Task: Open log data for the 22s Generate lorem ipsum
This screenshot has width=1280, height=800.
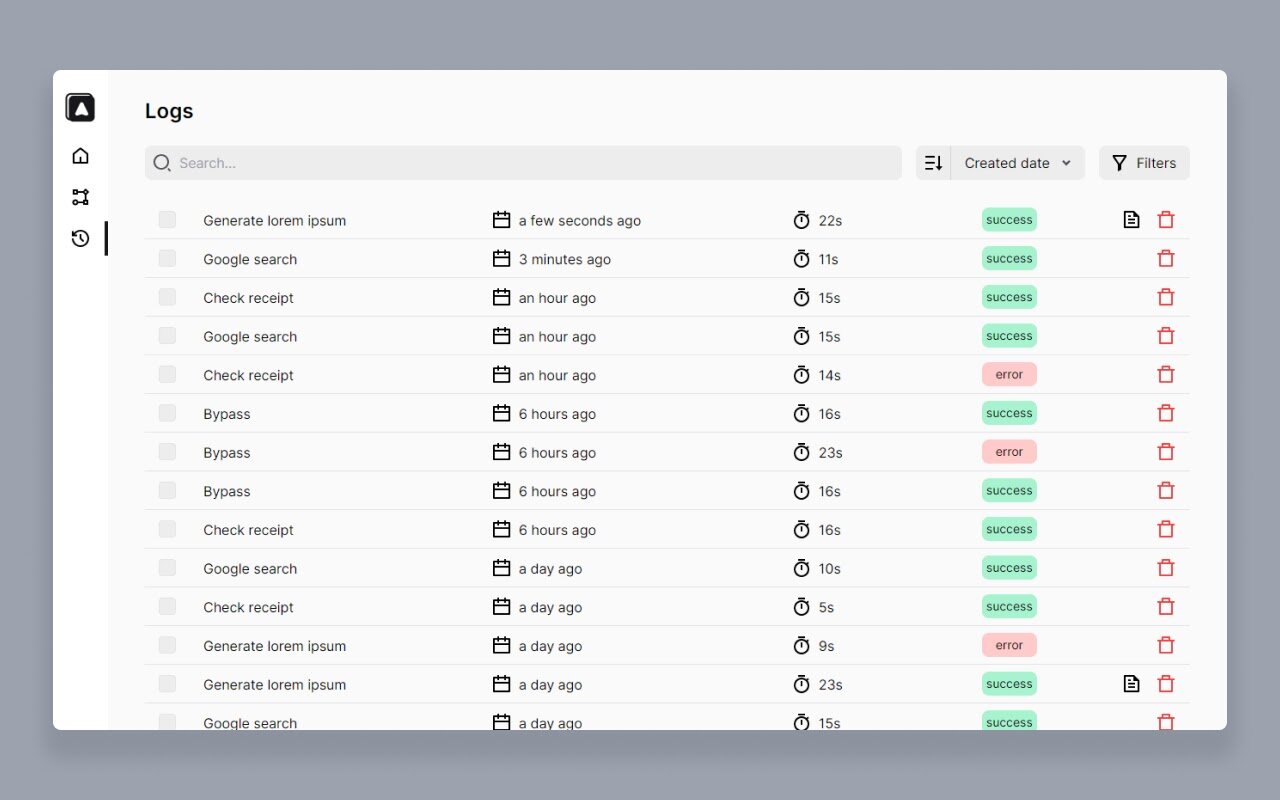Action: pyautogui.click(x=1131, y=220)
